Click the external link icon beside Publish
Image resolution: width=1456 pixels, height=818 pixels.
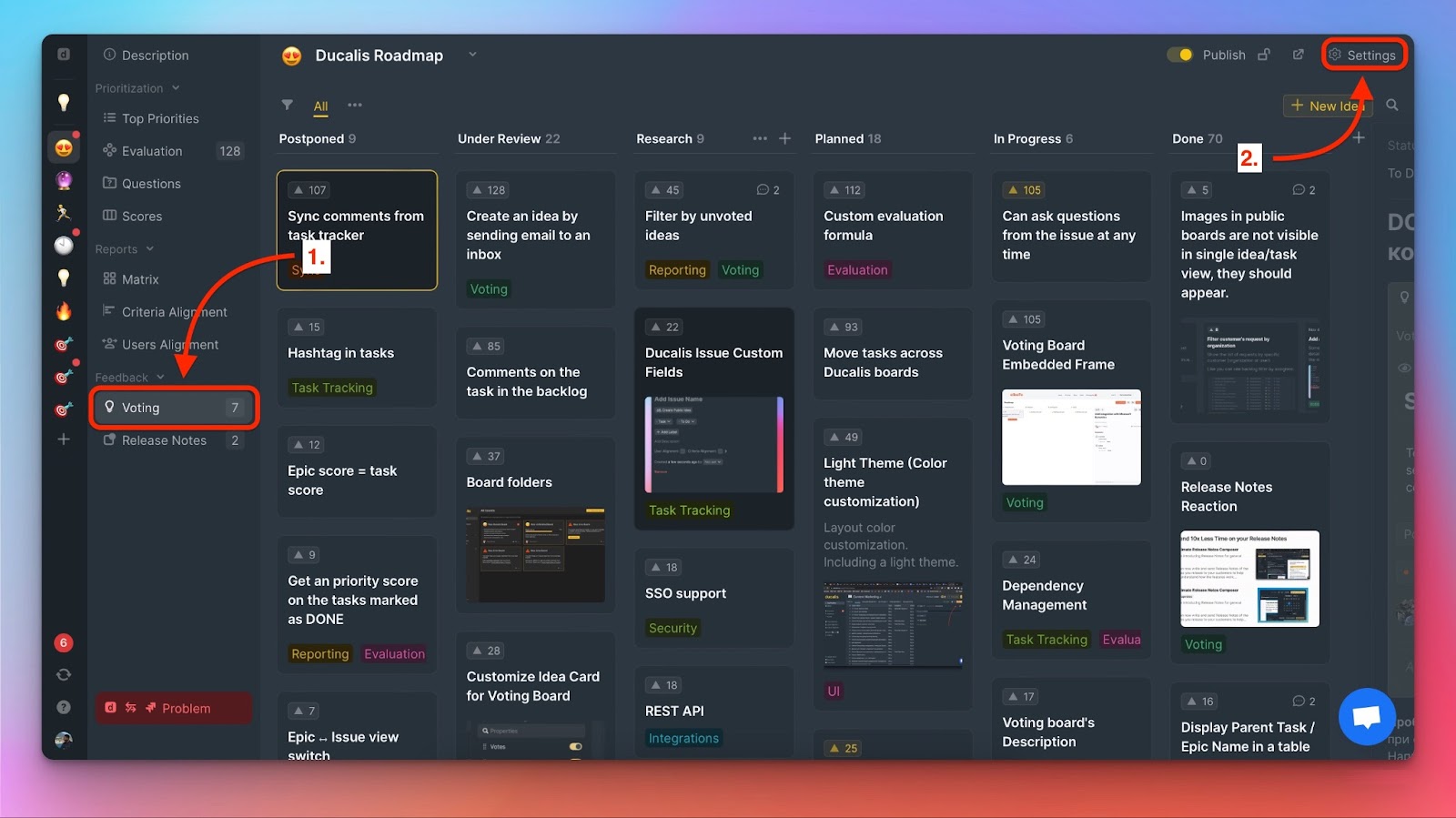tap(1298, 55)
